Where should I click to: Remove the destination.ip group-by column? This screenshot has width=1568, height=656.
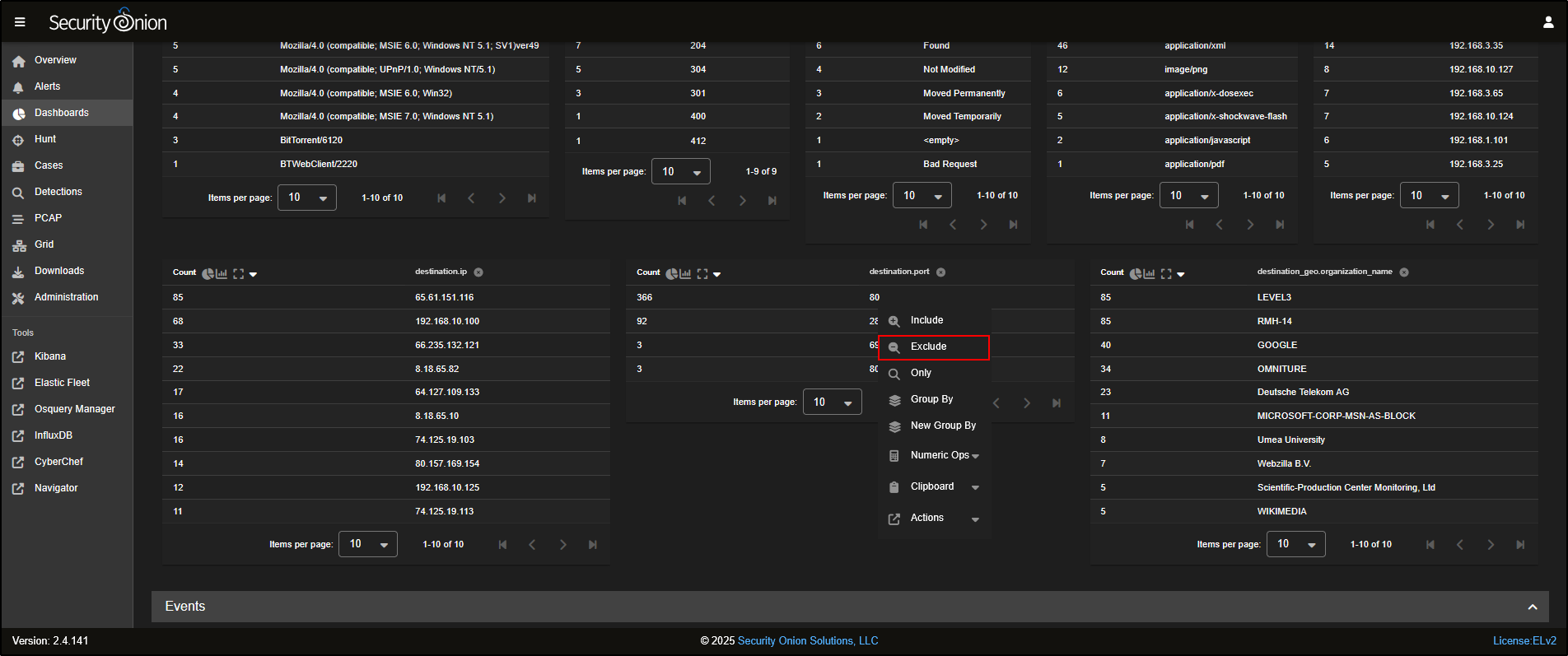point(478,272)
